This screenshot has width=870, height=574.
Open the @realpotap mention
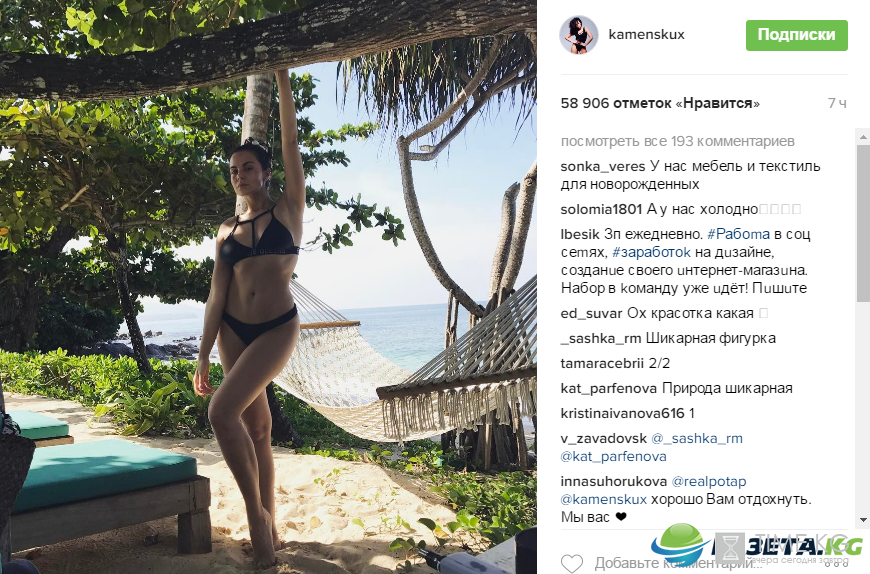click(709, 481)
